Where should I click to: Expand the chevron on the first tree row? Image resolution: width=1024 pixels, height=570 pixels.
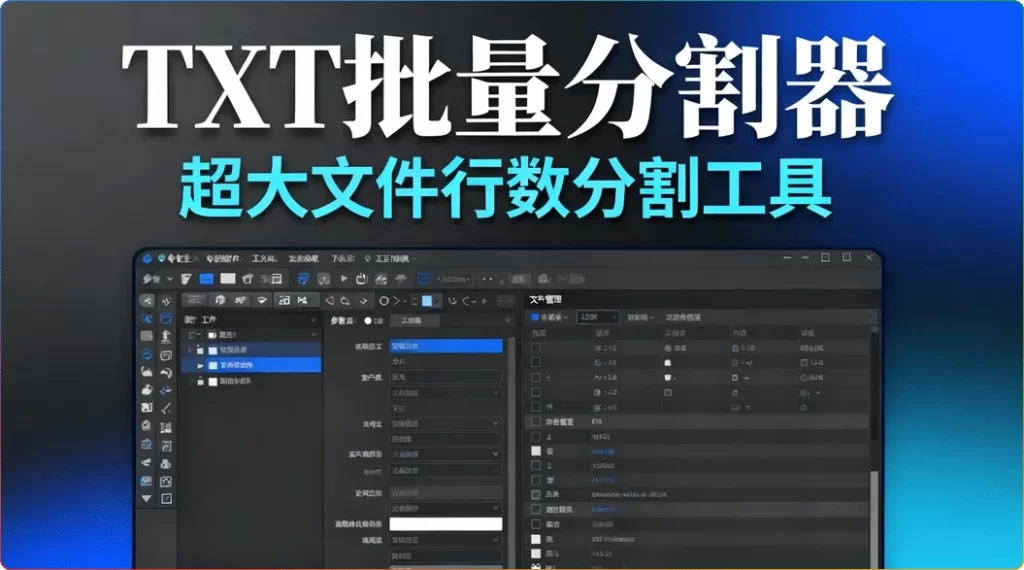(313, 335)
